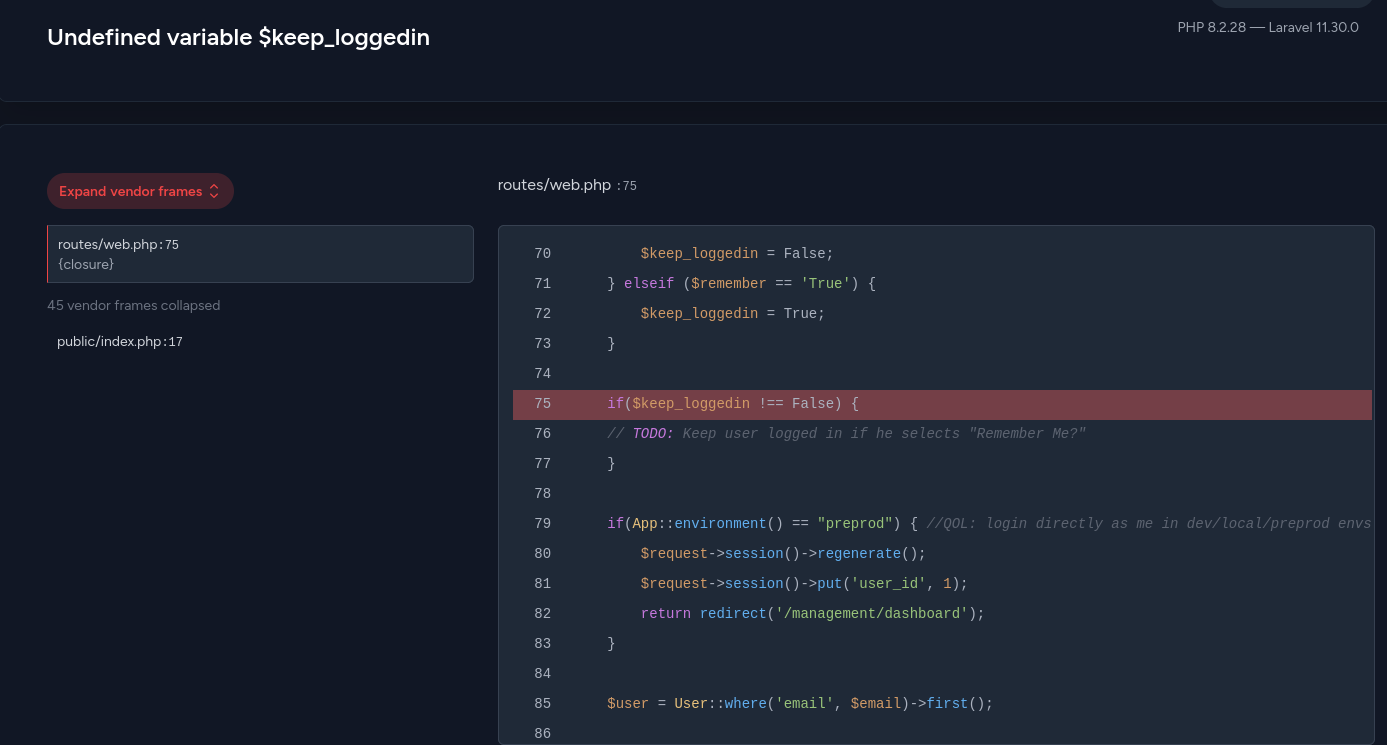1387x745 pixels.
Task: Select the public/index.php:17 stack frame
Action: click(120, 342)
